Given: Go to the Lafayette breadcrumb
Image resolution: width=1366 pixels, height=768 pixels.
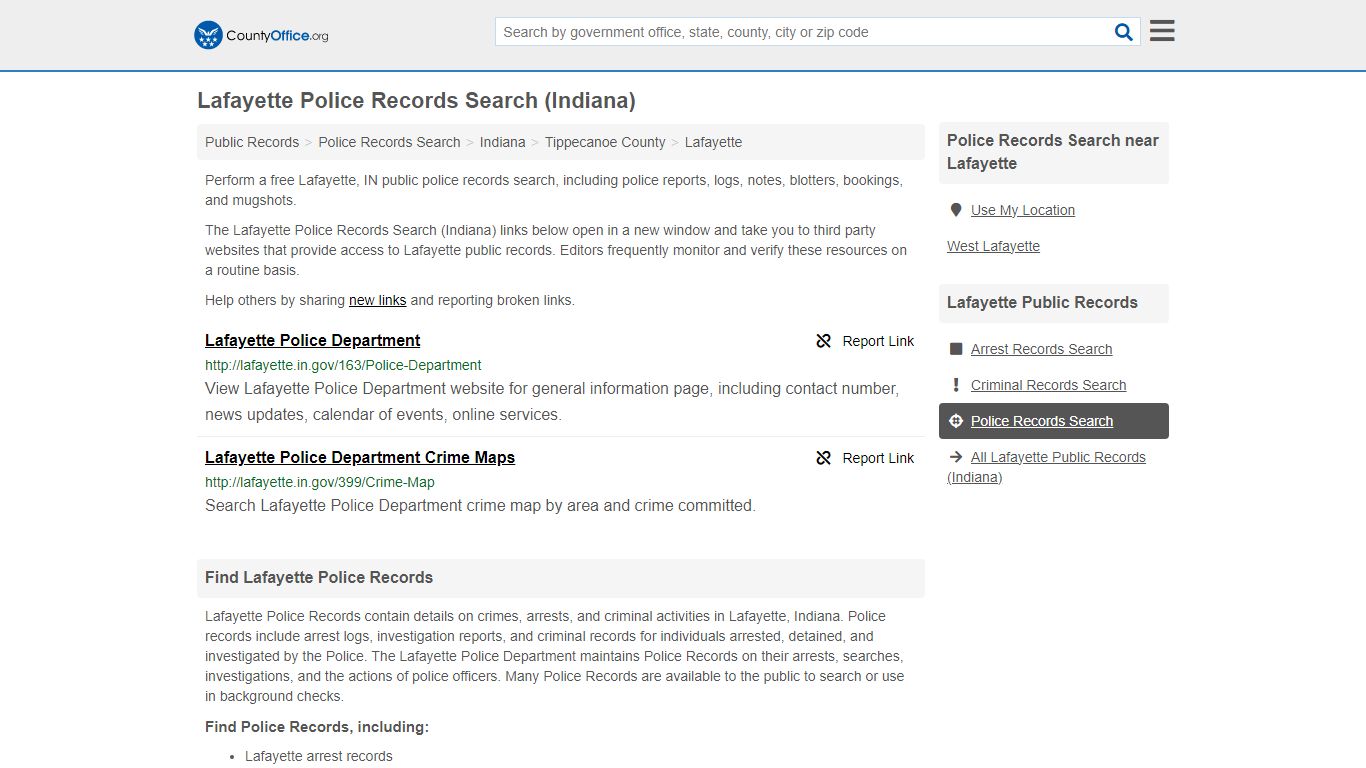Looking at the screenshot, I should 713,142.
